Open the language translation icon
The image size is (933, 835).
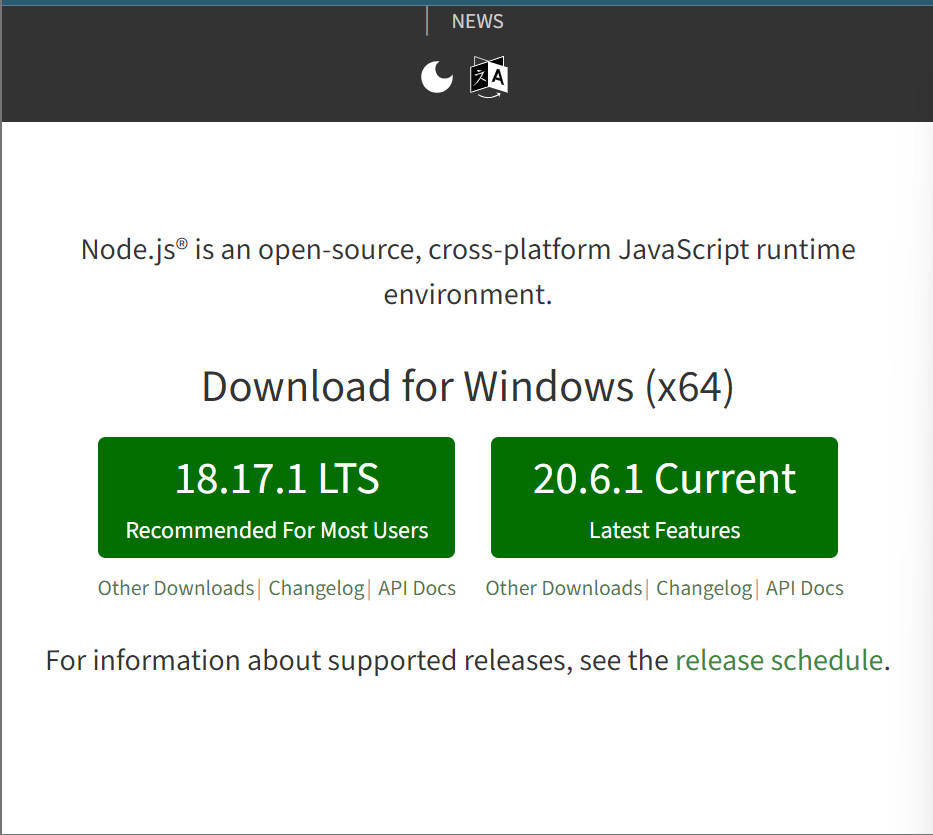pos(489,77)
